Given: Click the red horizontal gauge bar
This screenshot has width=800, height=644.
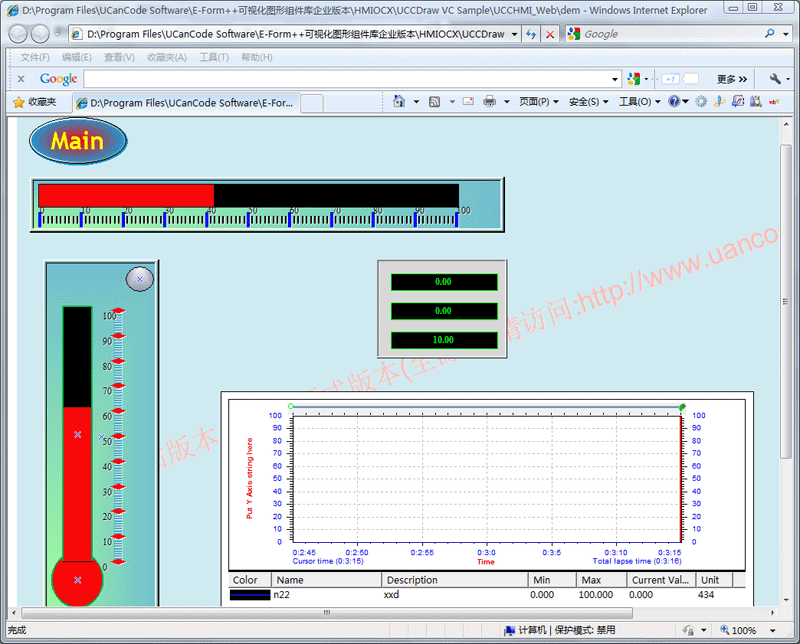Looking at the screenshot, I should click(126, 195).
